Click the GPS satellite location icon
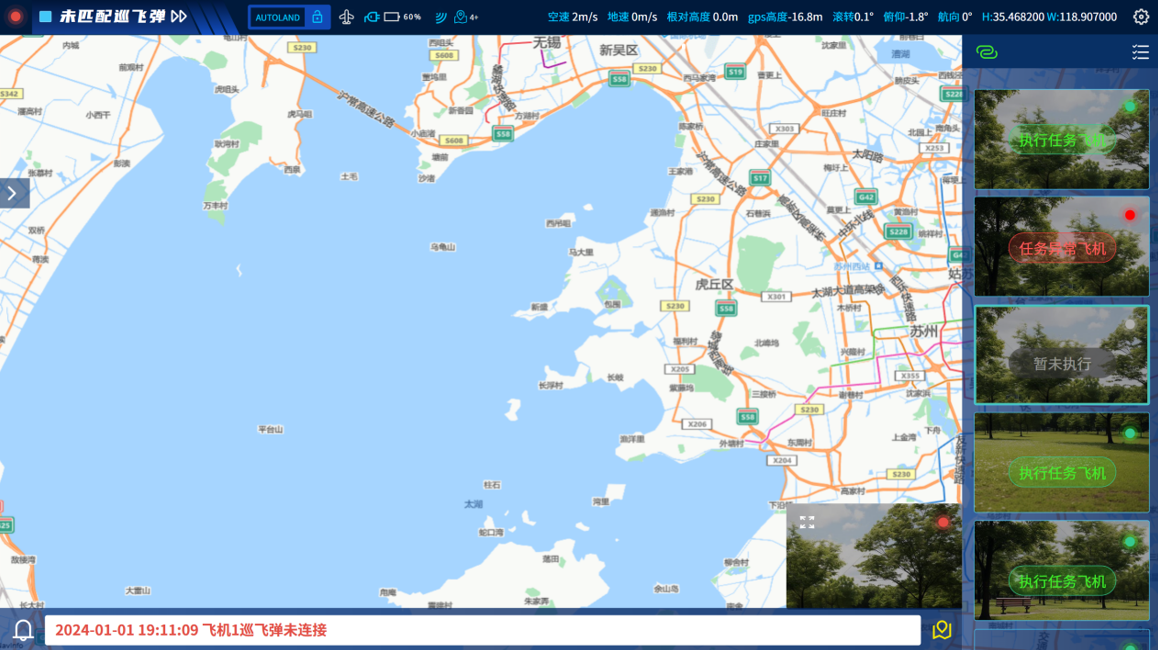1158x650 pixels. 462,17
